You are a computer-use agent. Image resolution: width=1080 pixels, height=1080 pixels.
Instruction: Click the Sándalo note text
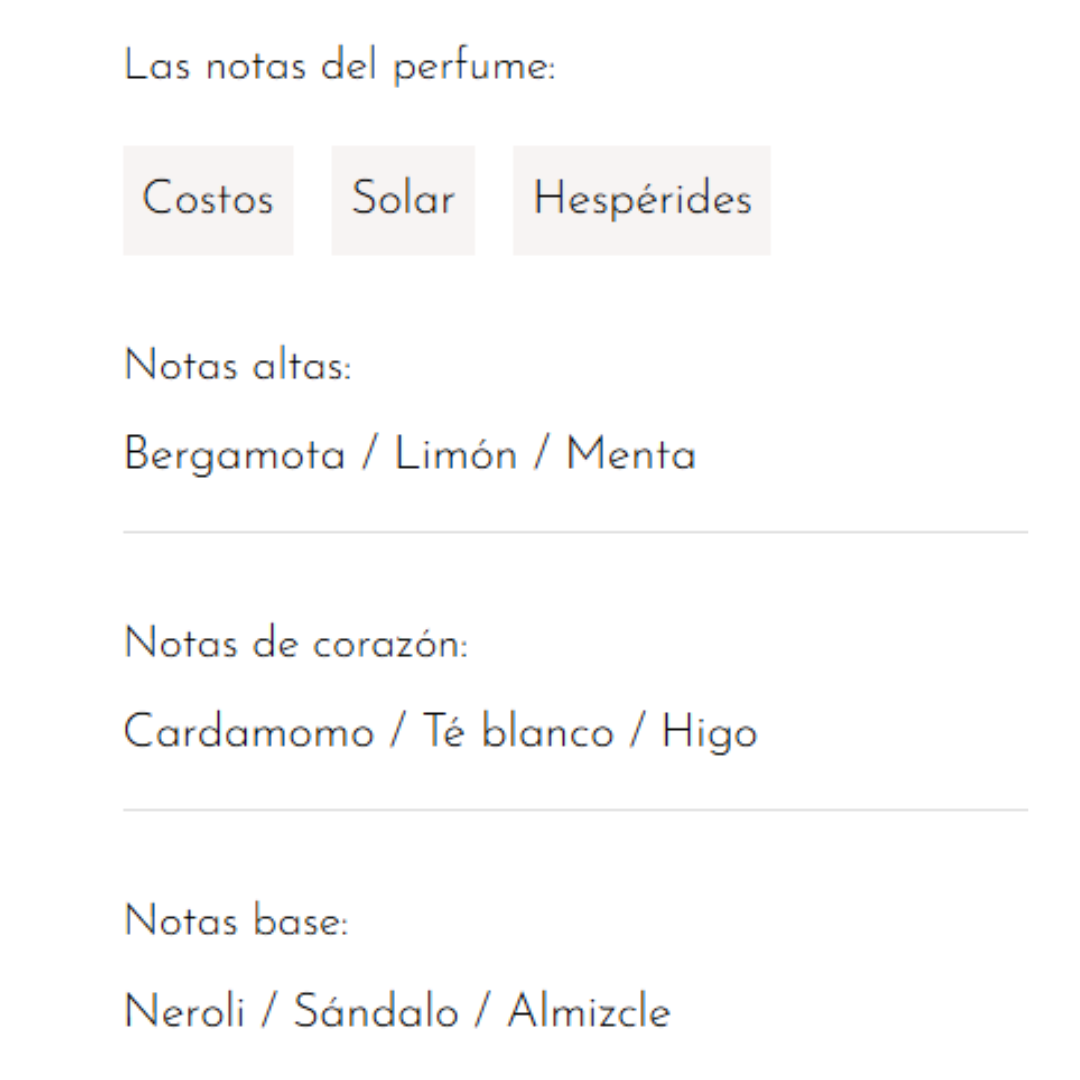376,1012
